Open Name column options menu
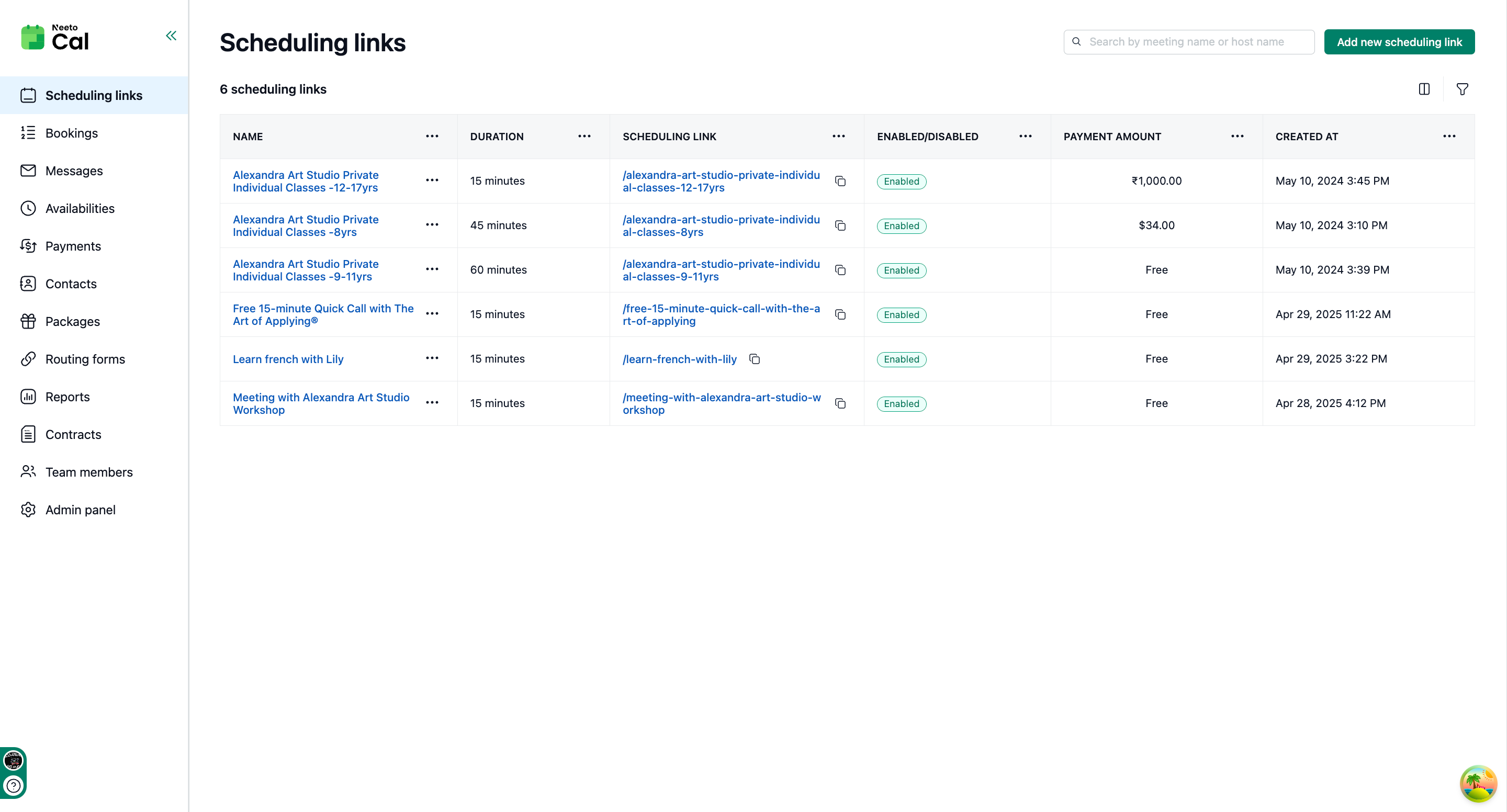 click(x=432, y=137)
